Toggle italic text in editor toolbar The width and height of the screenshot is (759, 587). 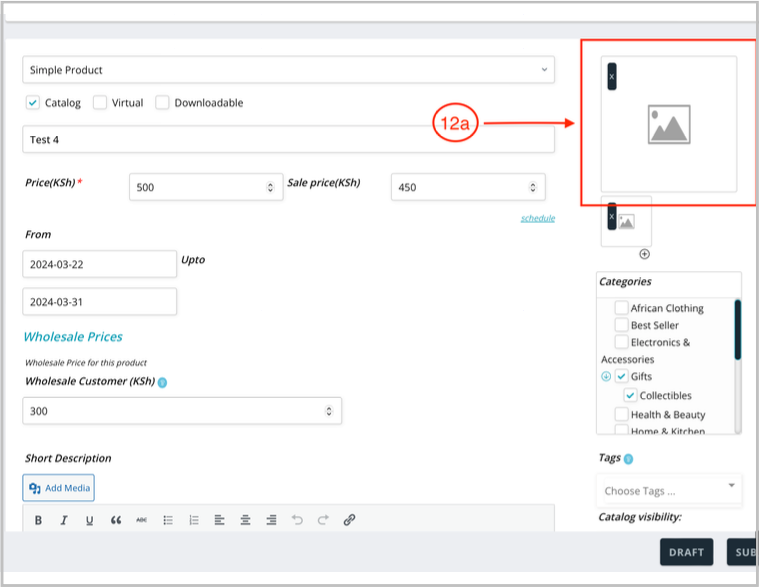tap(64, 520)
